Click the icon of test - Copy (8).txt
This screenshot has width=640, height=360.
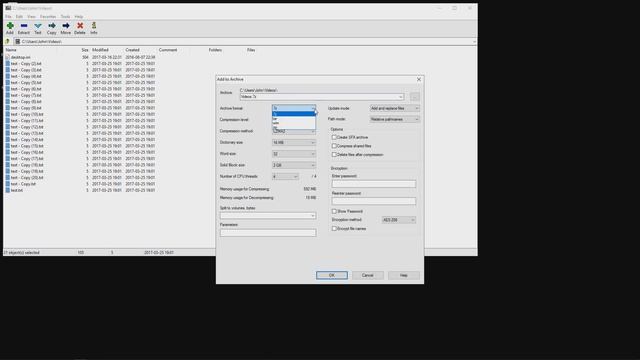point(7,102)
